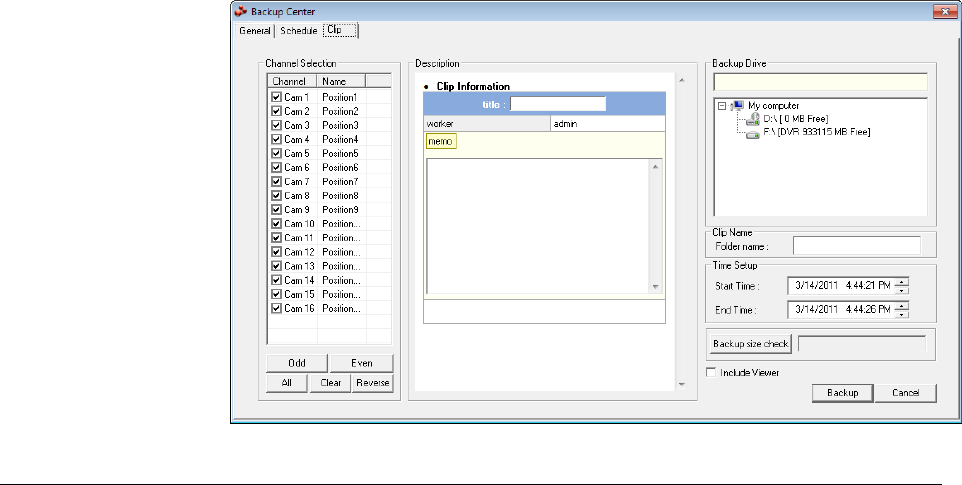Screen dimensions: 962x485
Task: Click the Backup Center app logo icon
Action: 239,12
